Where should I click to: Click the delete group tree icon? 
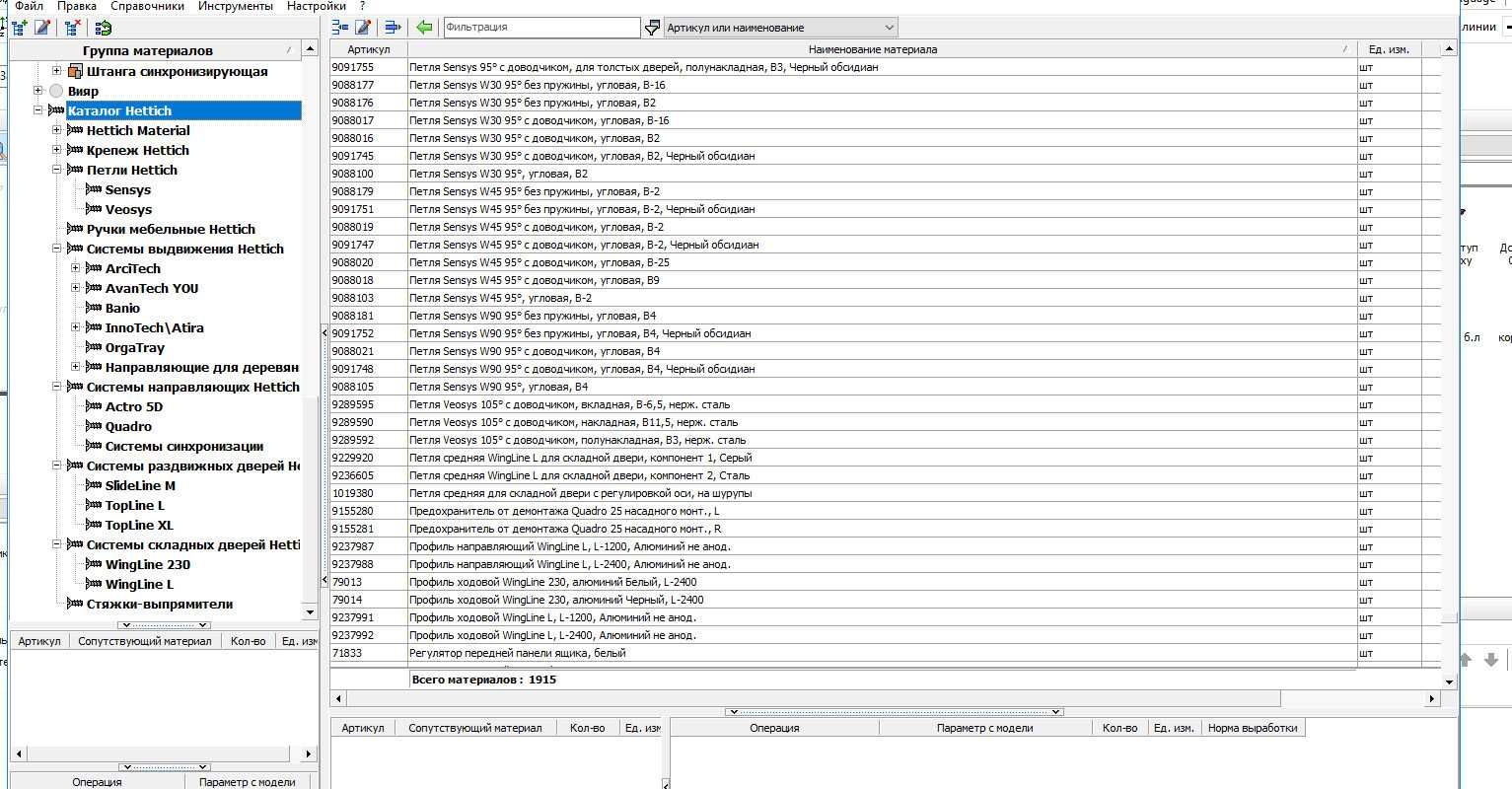pos(72,28)
